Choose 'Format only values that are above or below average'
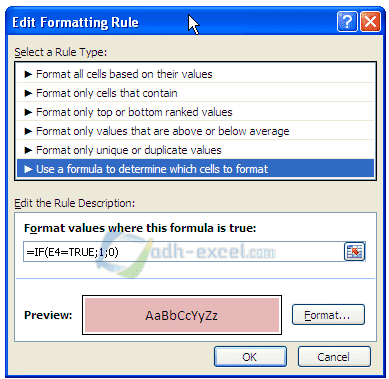Viewport: 389px width, 379px height. (195, 131)
